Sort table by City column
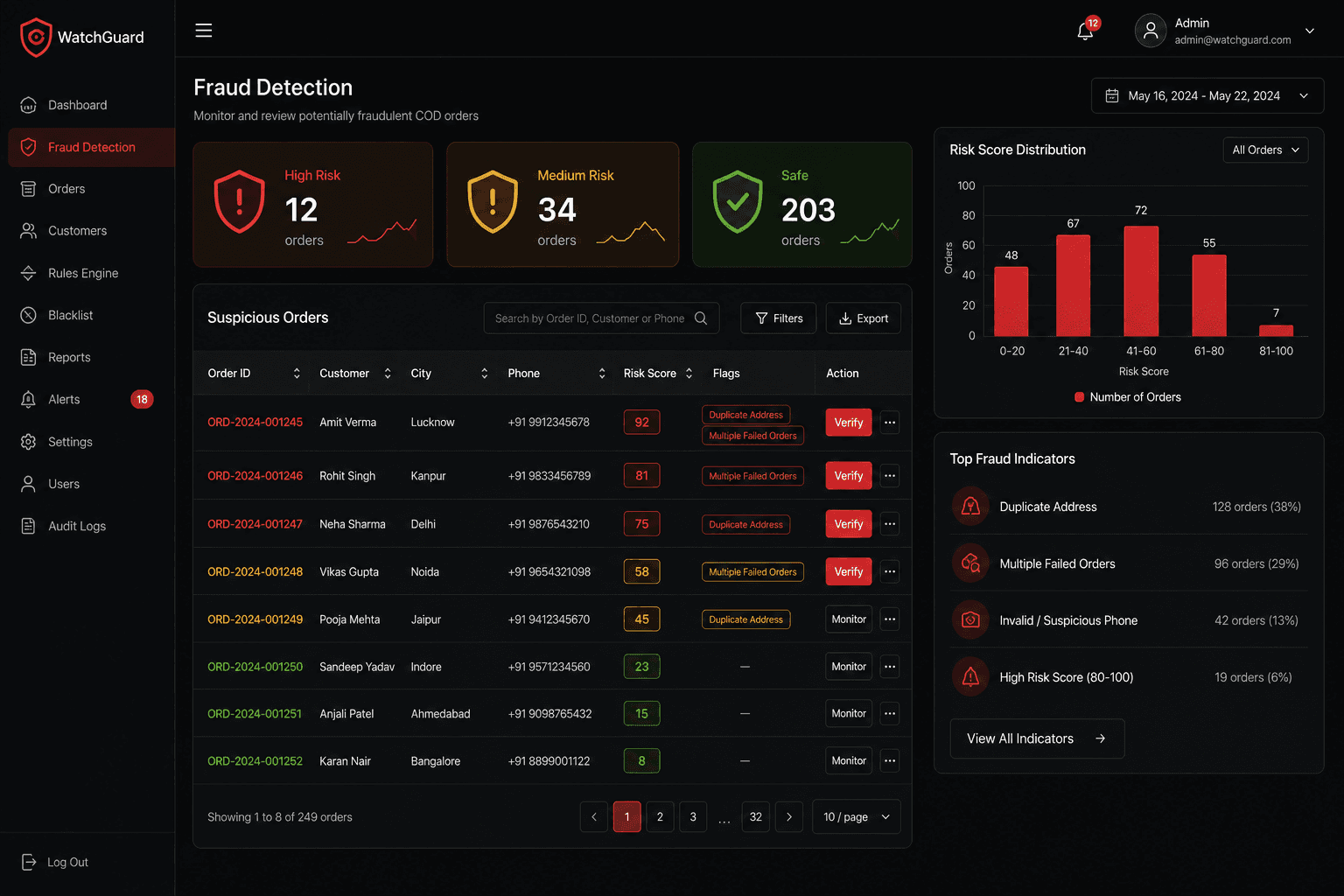 click(484, 374)
